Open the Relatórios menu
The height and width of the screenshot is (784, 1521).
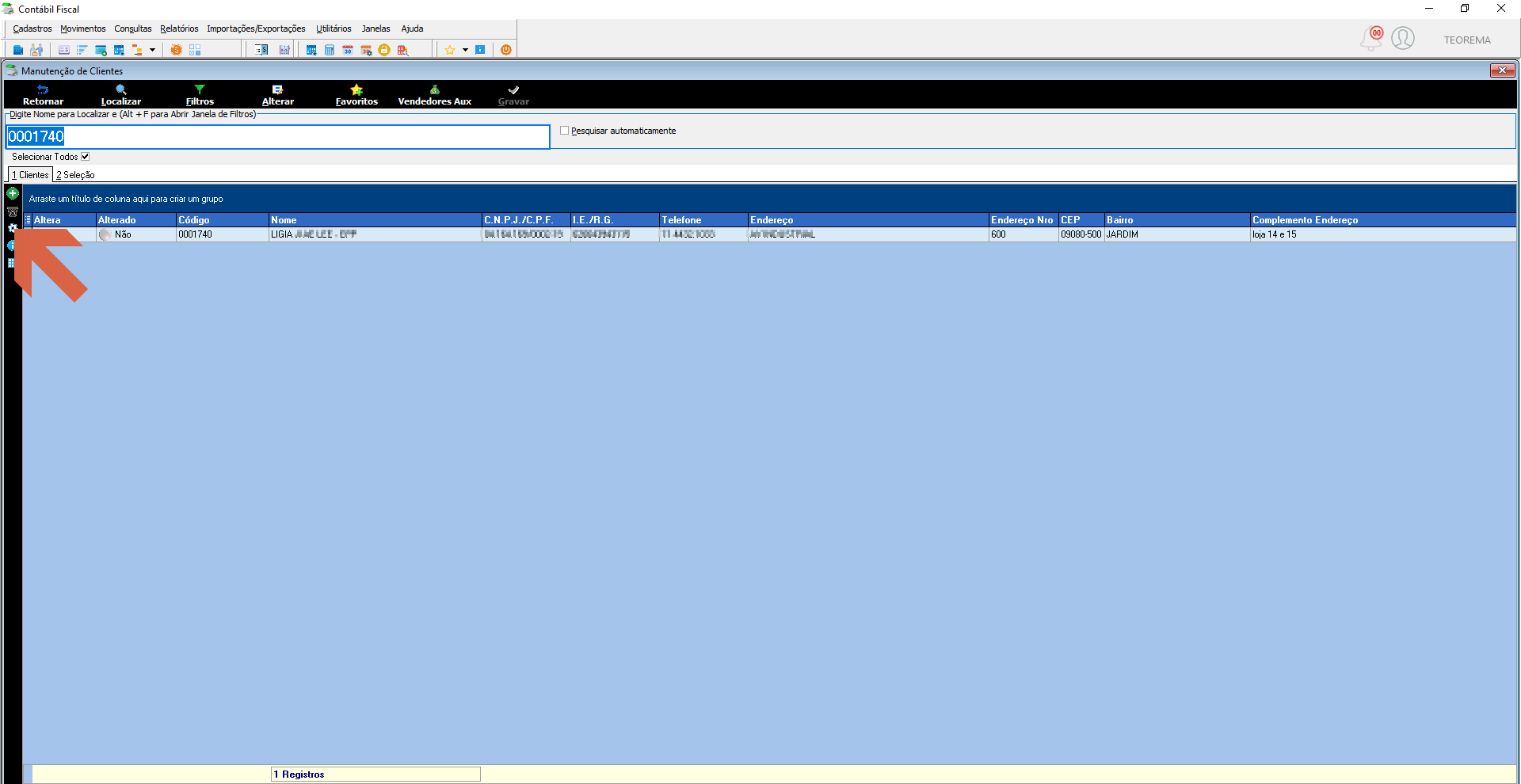[179, 29]
